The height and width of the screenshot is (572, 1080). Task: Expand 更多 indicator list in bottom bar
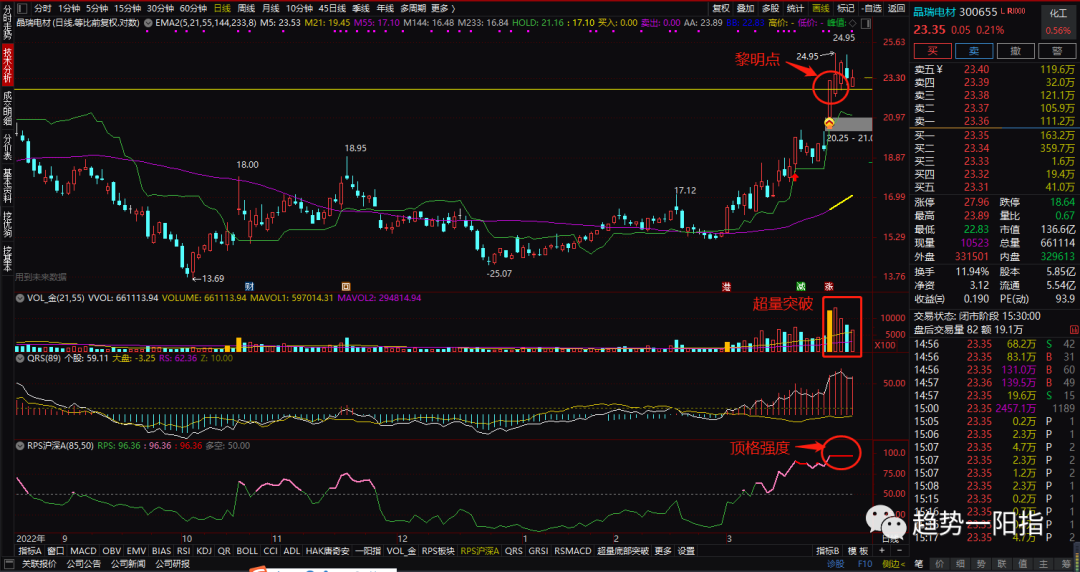(x=663, y=551)
